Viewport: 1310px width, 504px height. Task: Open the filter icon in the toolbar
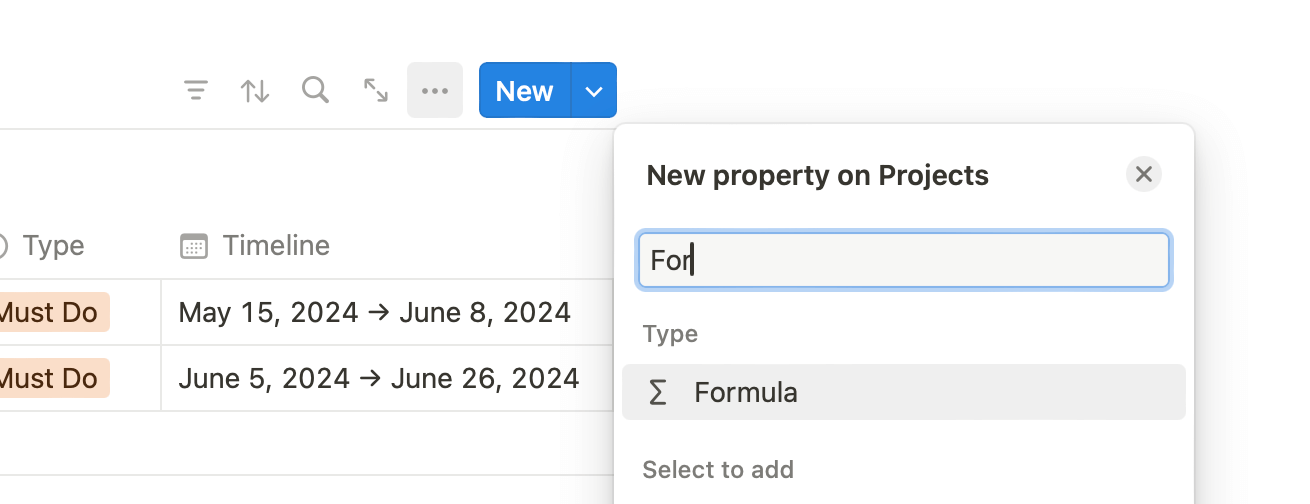click(196, 91)
